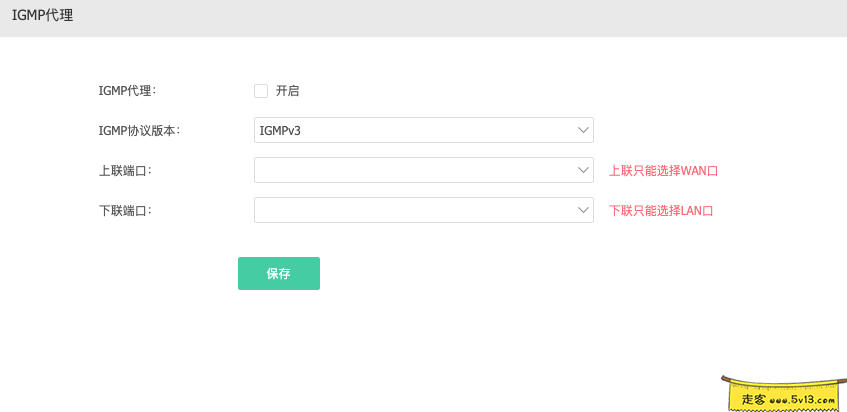Open the 下联端口 dropdown field
Image resolution: width=847 pixels, height=412 pixels.
pyautogui.click(x=423, y=210)
